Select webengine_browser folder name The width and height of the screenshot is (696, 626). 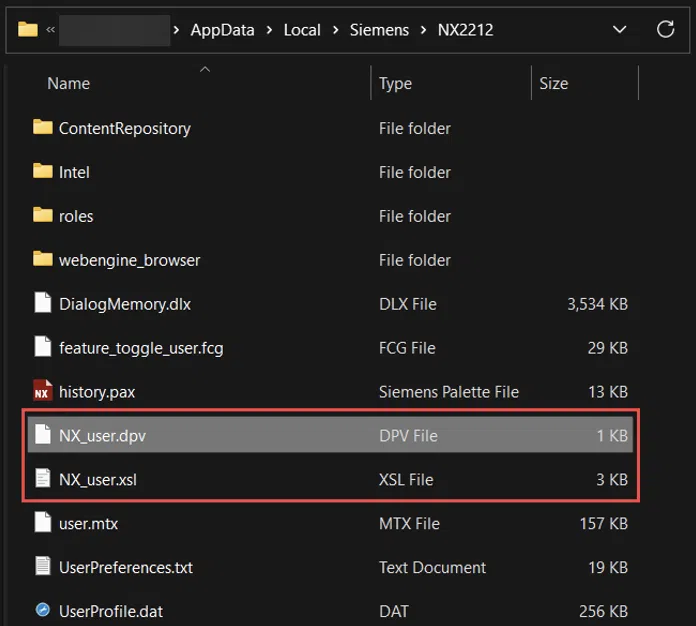[x=129, y=260]
